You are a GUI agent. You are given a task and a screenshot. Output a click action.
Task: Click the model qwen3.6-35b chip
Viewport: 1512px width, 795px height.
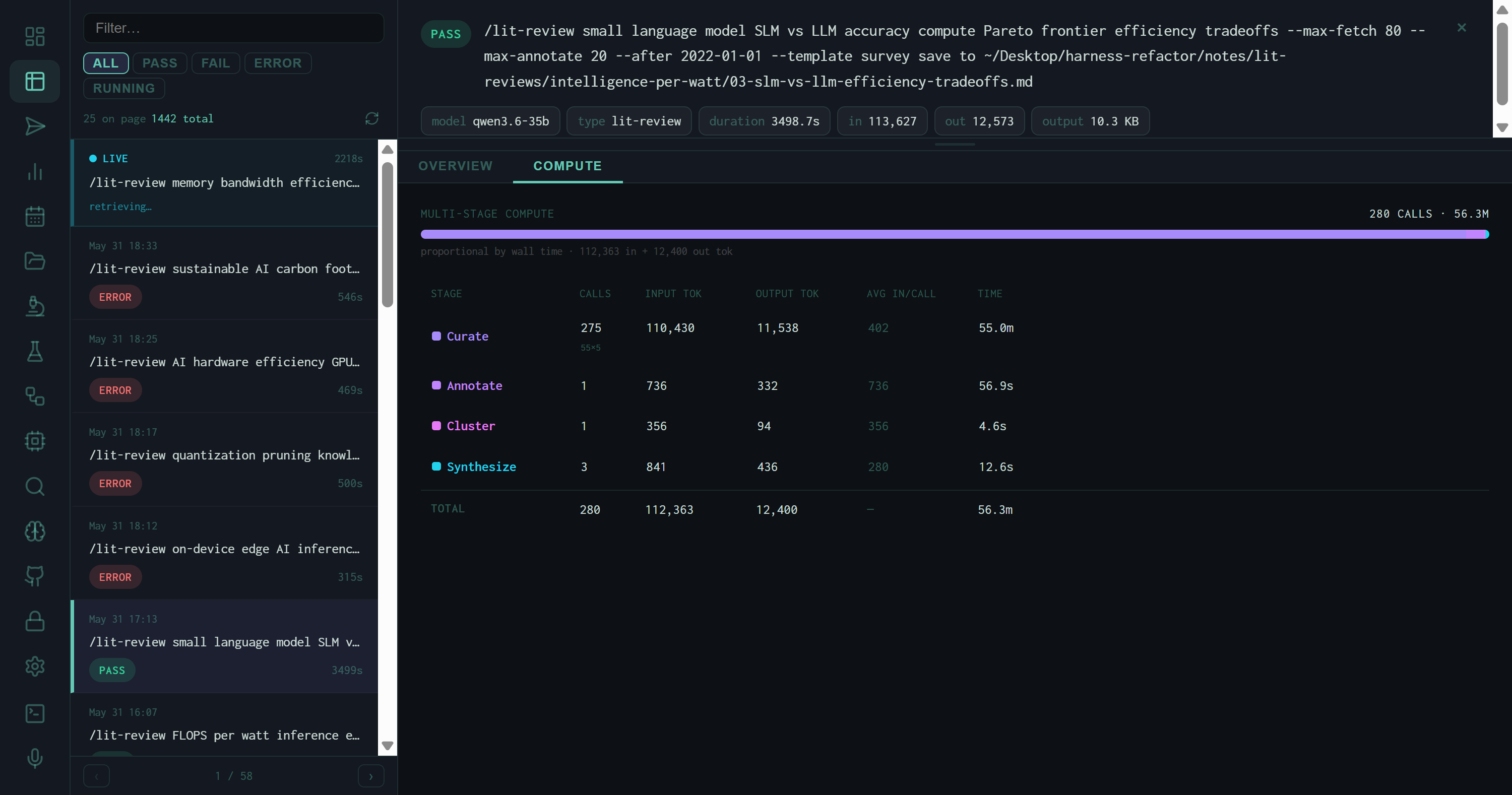[490, 121]
